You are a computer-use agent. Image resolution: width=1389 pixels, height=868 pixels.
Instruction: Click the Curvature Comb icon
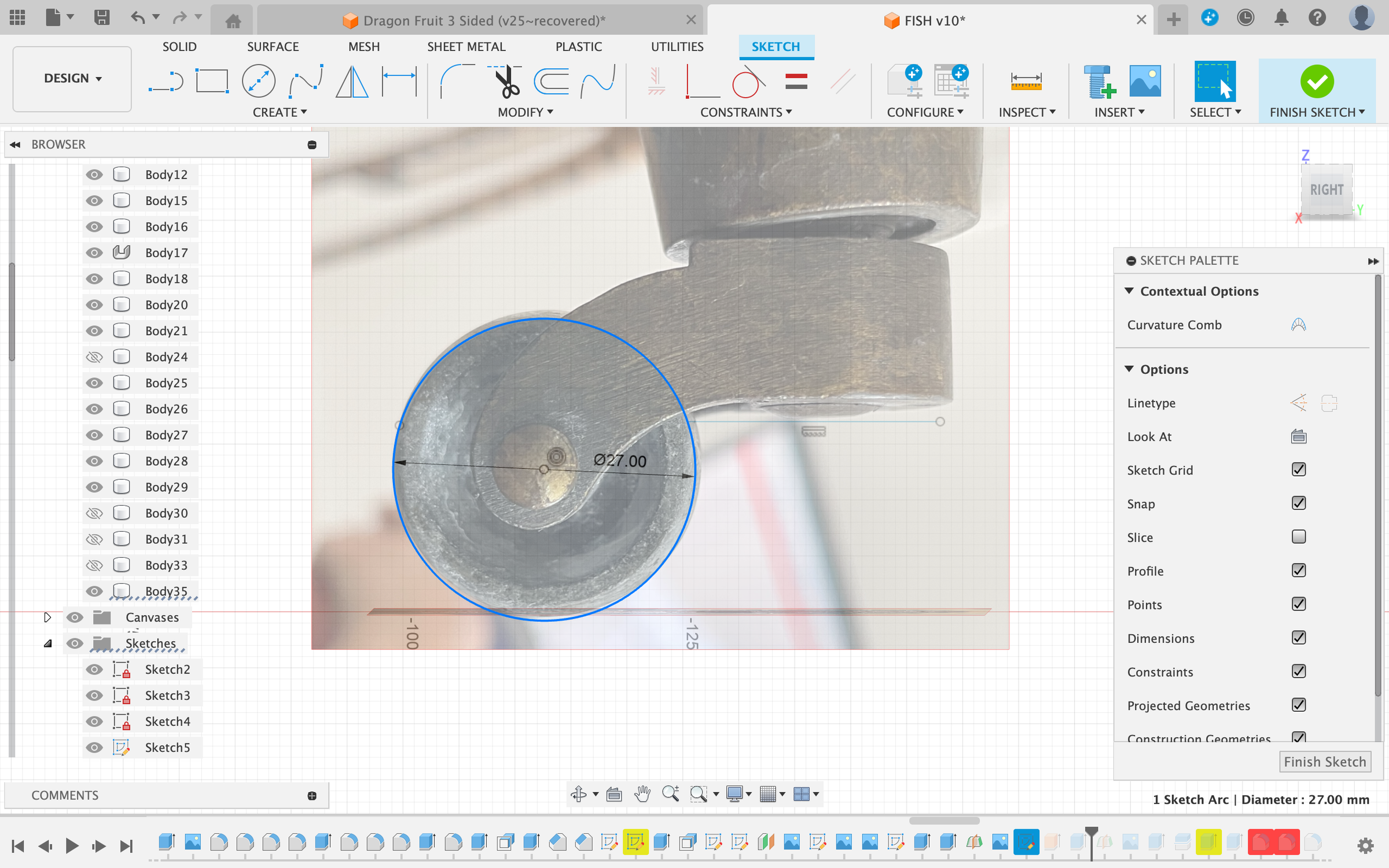pyautogui.click(x=1298, y=325)
